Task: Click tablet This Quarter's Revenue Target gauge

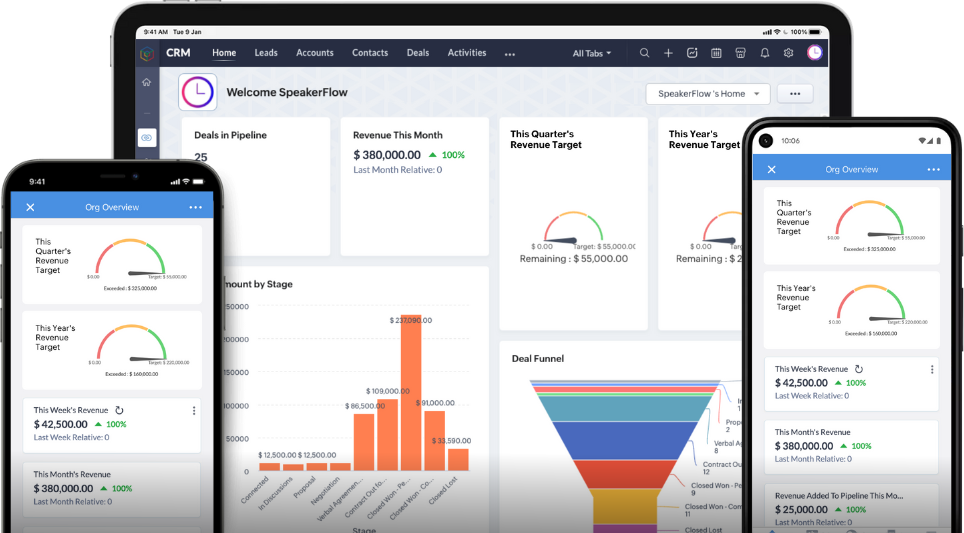Action: 573,229
